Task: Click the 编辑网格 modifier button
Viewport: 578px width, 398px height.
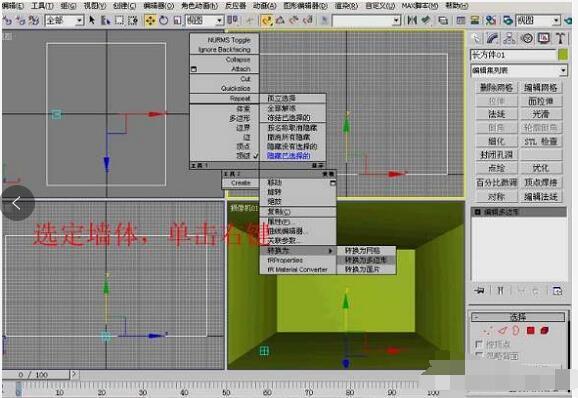Action: point(541,87)
